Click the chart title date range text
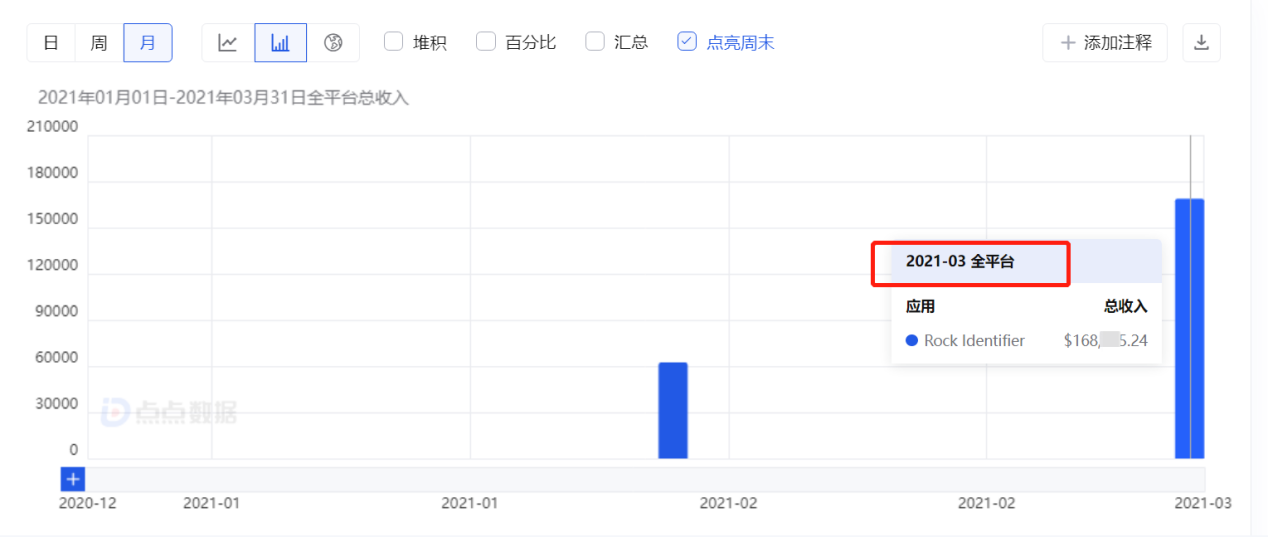1268x537 pixels. (223, 98)
